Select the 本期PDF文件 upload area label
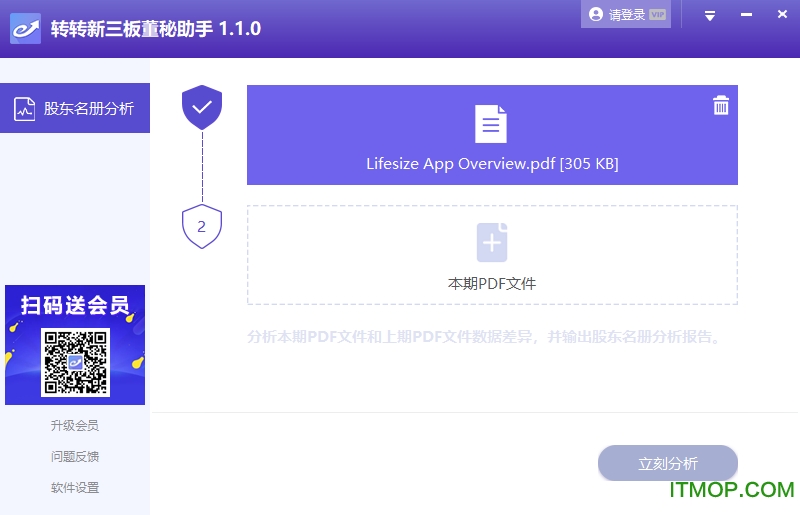 [x=491, y=284]
